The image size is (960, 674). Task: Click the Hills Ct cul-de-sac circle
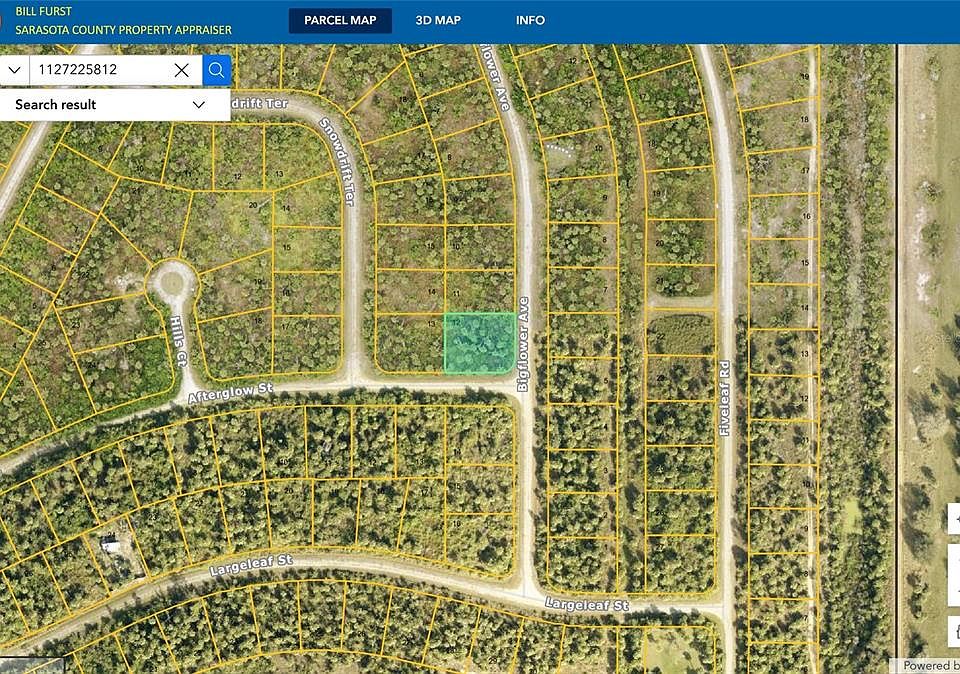click(174, 281)
